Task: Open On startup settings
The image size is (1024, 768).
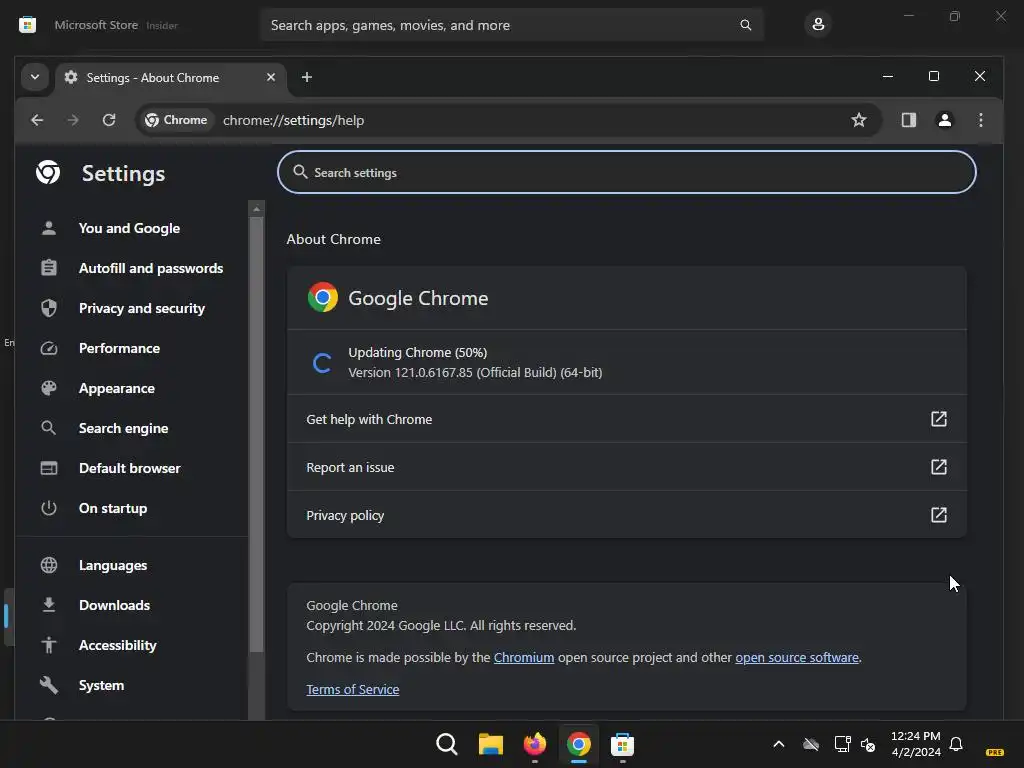Action: [x=113, y=508]
